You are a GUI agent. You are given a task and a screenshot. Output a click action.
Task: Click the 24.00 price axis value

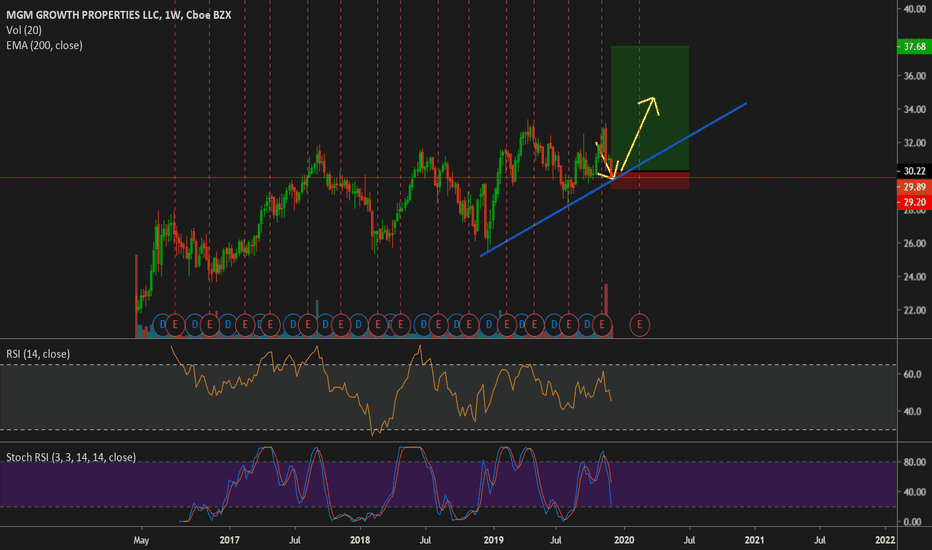[x=915, y=276]
